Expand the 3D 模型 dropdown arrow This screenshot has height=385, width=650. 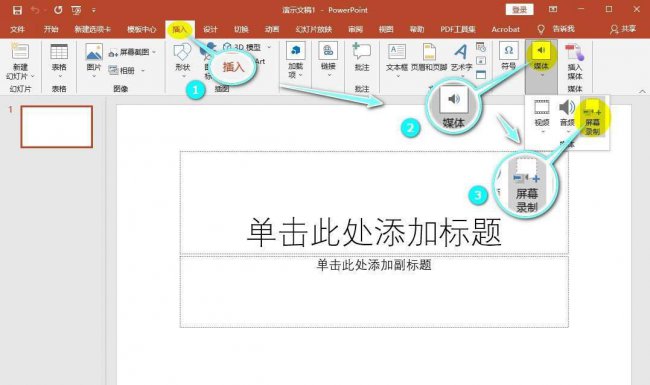point(269,47)
